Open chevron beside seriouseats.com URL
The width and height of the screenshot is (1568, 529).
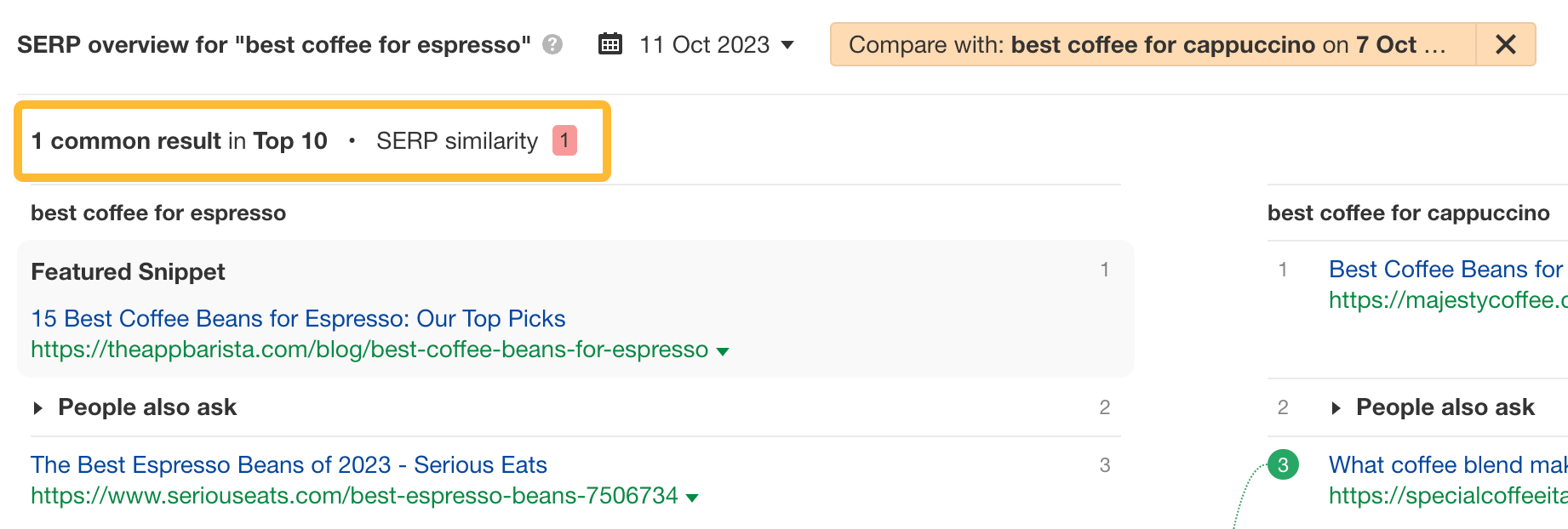coord(693,497)
